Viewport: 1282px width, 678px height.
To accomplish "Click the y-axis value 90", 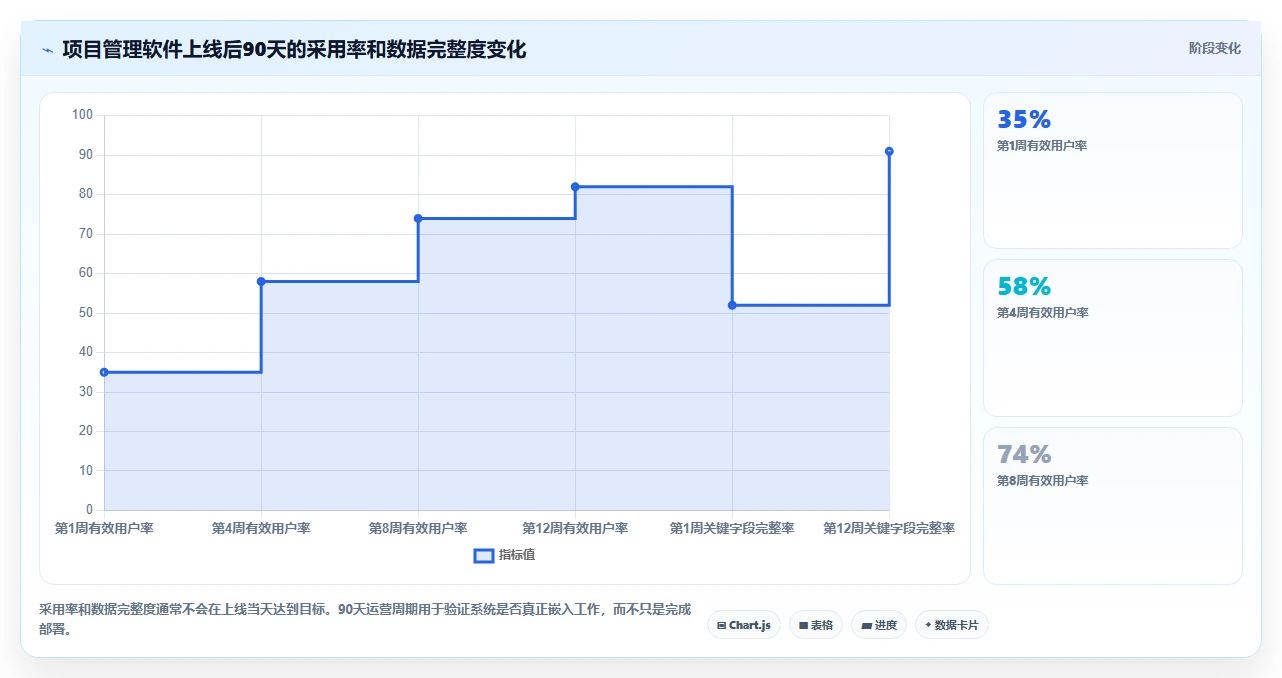I will [x=85, y=155].
